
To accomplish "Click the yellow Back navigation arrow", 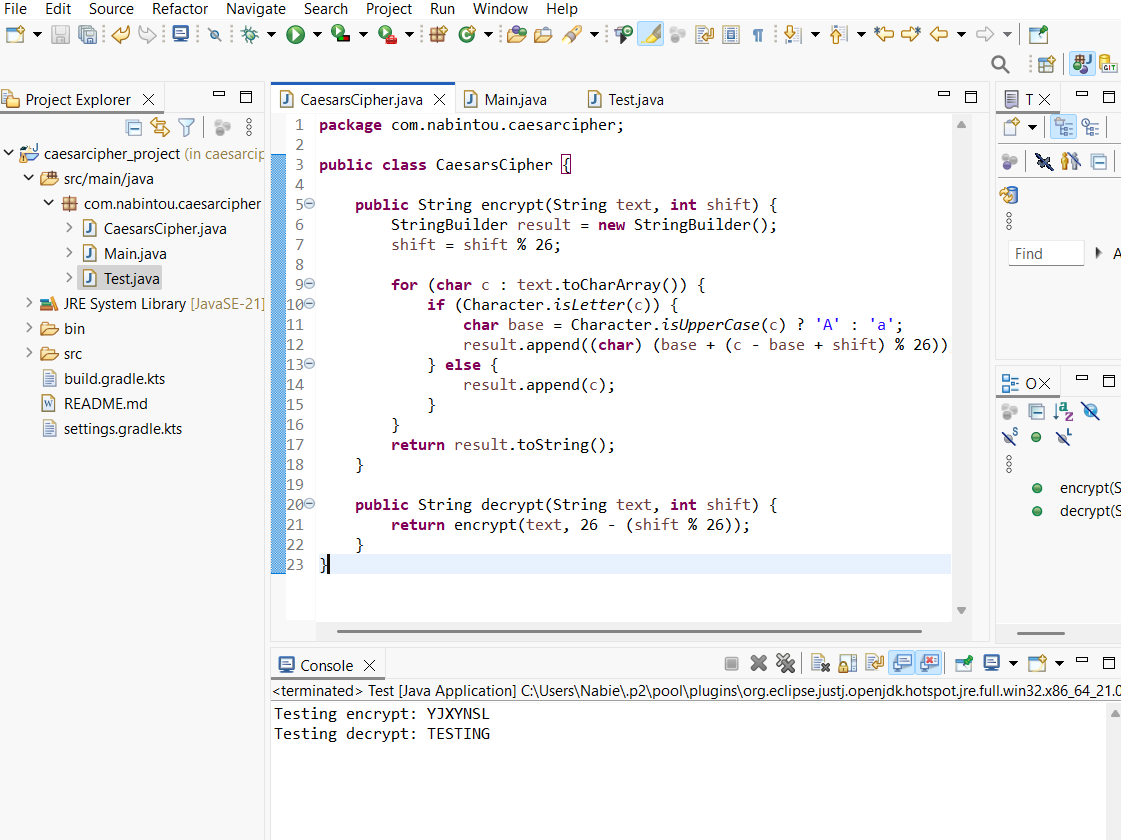I will (x=939, y=34).
